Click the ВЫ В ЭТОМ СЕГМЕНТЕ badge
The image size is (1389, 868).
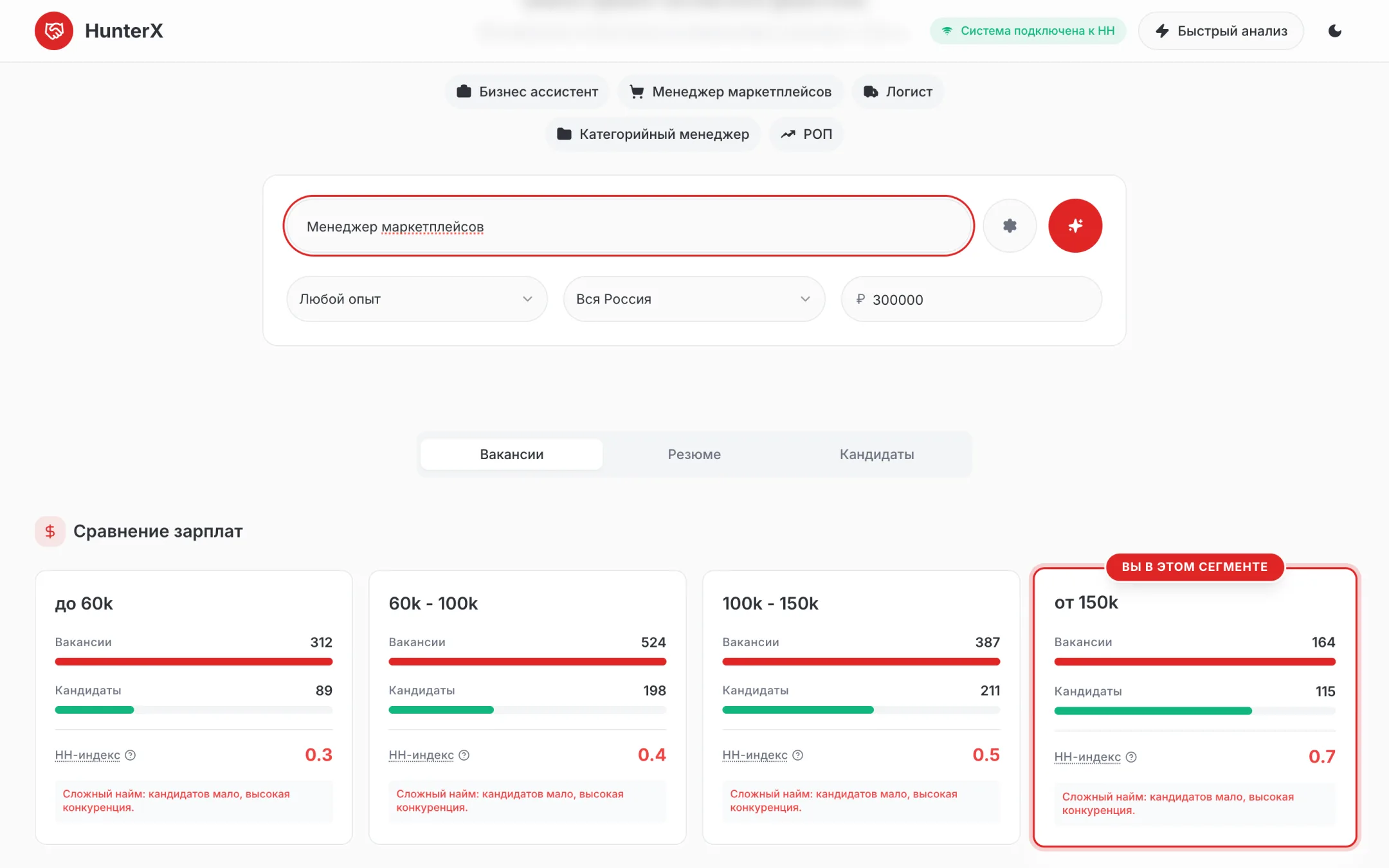(x=1195, y=567)
